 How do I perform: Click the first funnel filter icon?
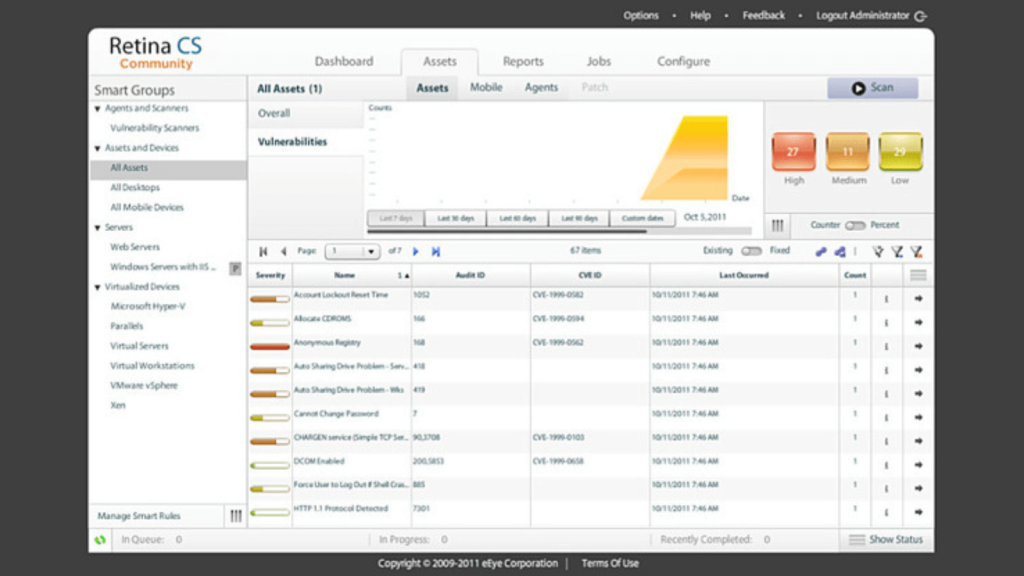point(878,251)
